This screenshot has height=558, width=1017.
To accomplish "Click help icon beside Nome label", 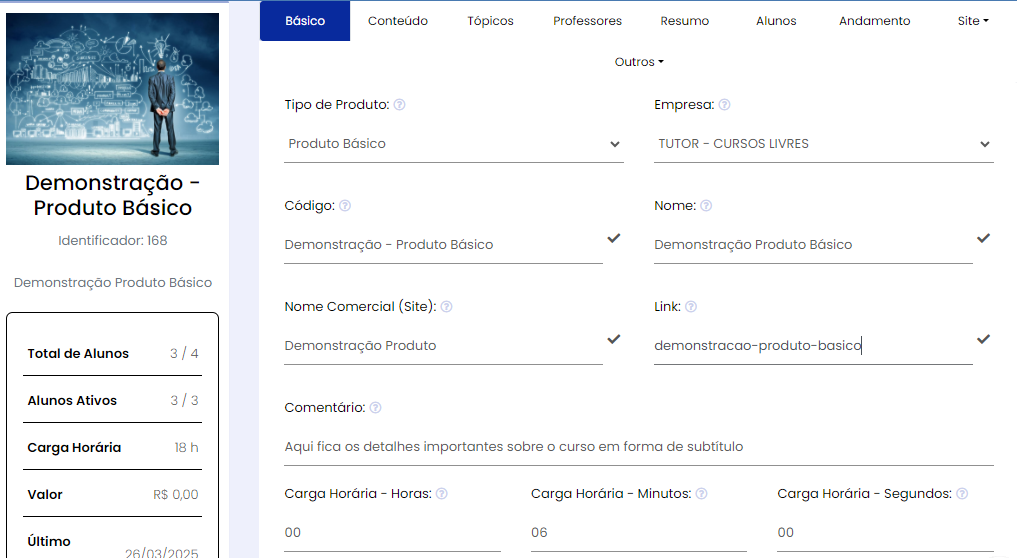I will click(706, 206).
